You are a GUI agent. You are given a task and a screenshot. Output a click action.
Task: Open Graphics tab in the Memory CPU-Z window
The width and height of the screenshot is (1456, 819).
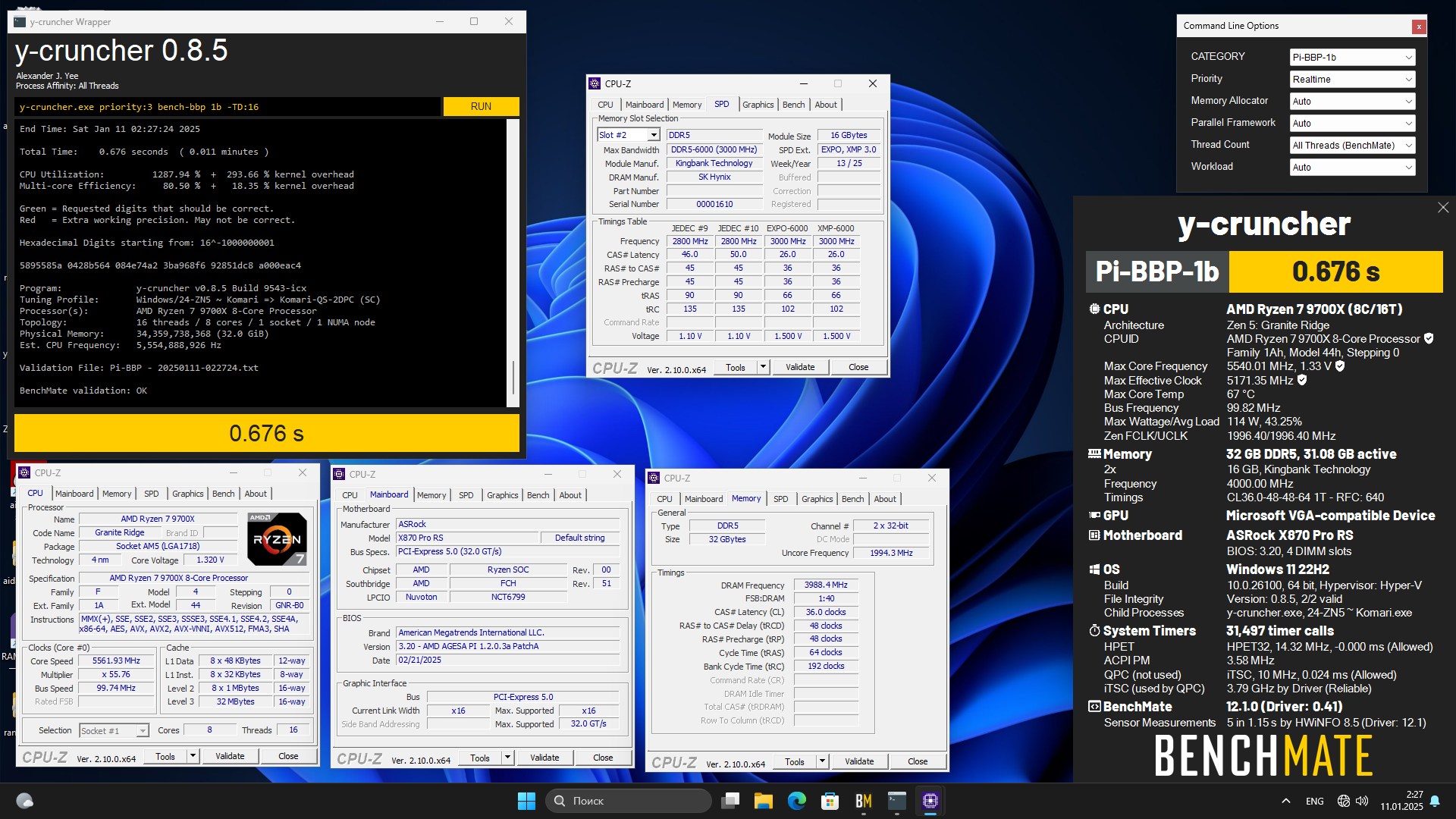[817, 499]
